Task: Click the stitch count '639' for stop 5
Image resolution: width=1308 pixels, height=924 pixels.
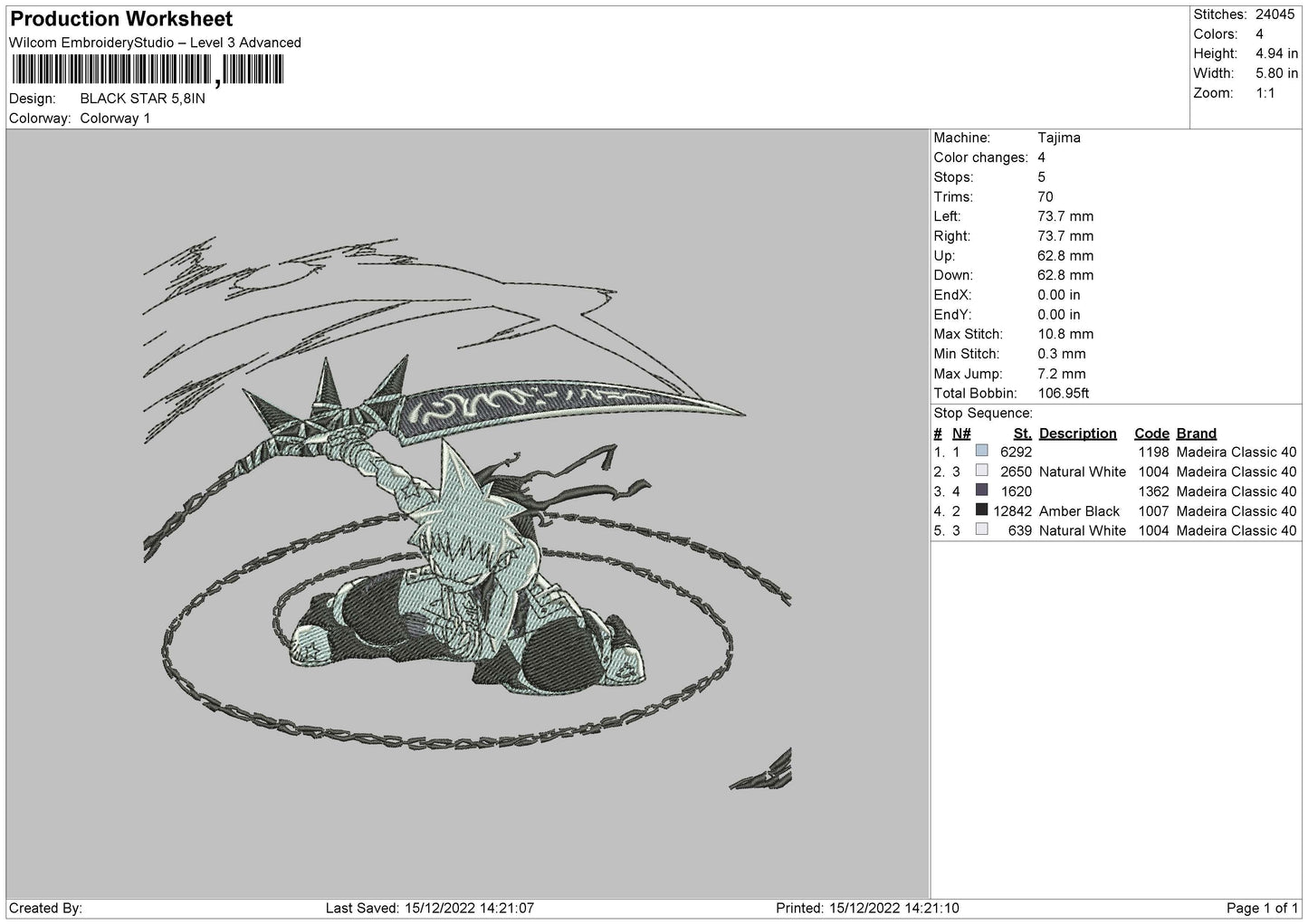Action: click(x=1020, y=531)
